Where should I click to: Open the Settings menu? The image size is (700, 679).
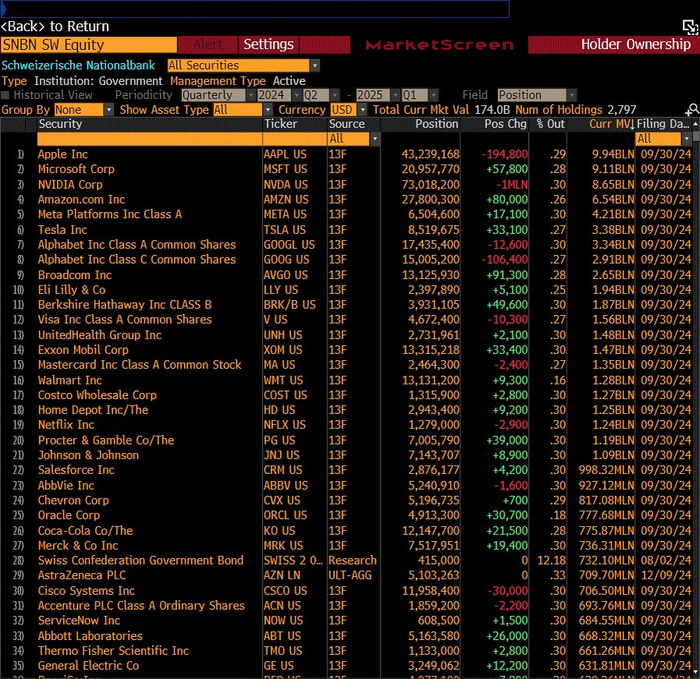268,45
